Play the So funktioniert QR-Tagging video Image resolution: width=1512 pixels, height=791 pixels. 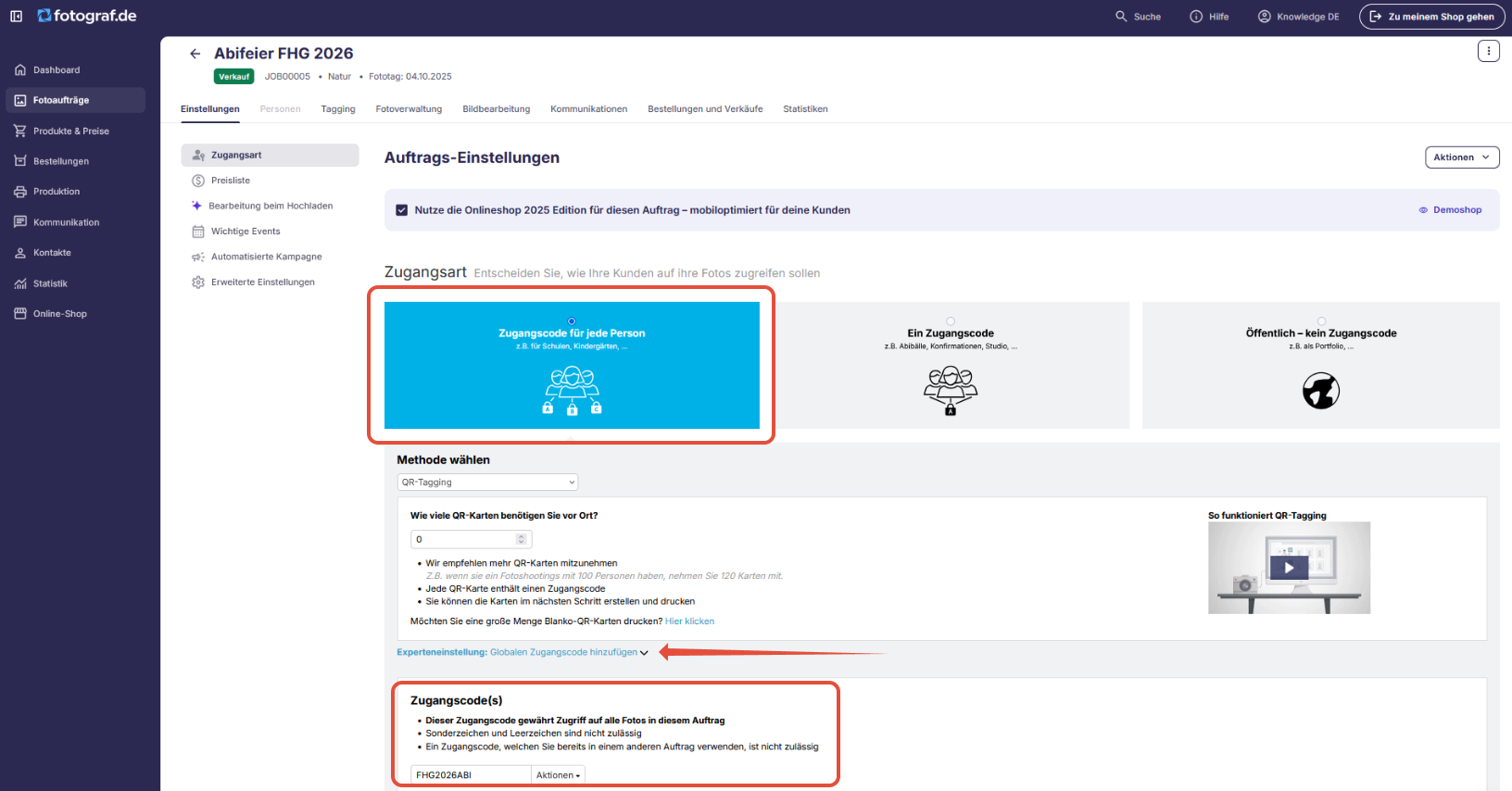1289,568
